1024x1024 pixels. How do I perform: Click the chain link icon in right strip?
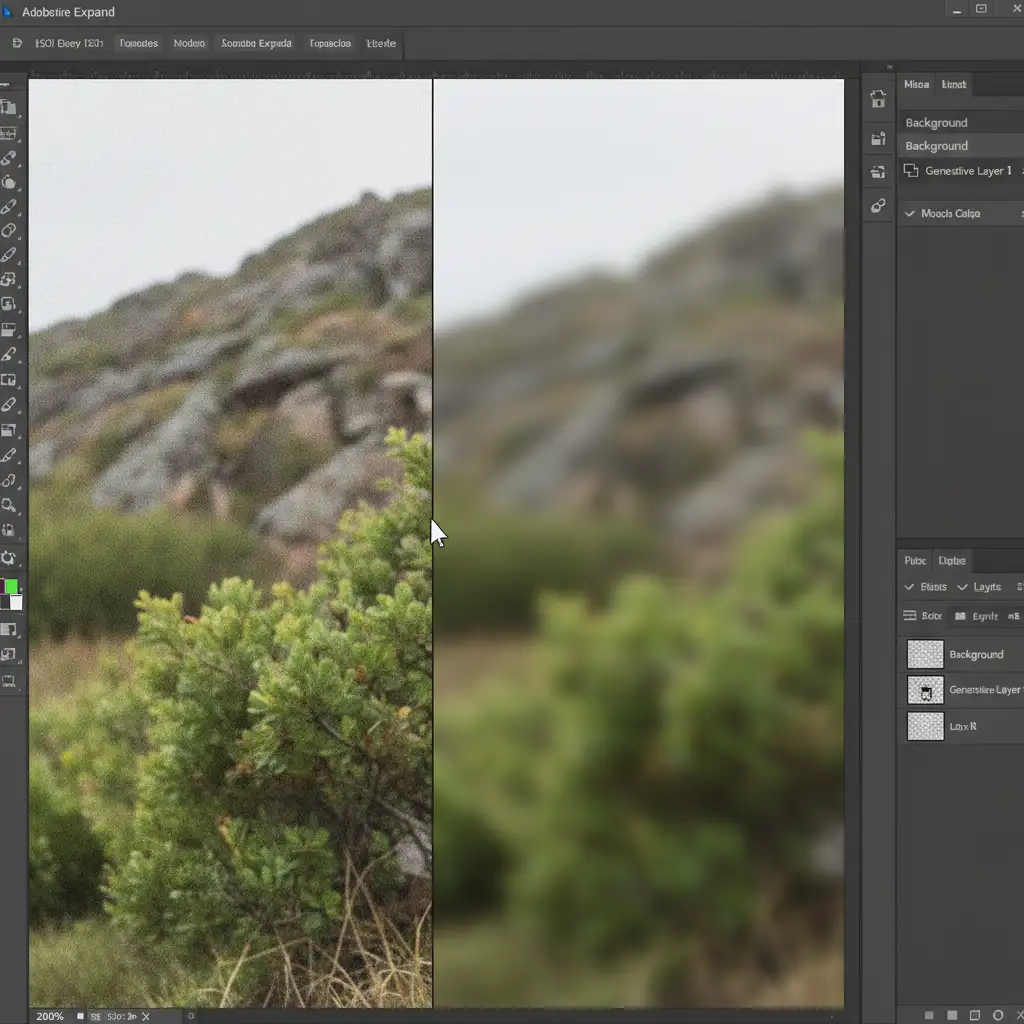point(878,206)
